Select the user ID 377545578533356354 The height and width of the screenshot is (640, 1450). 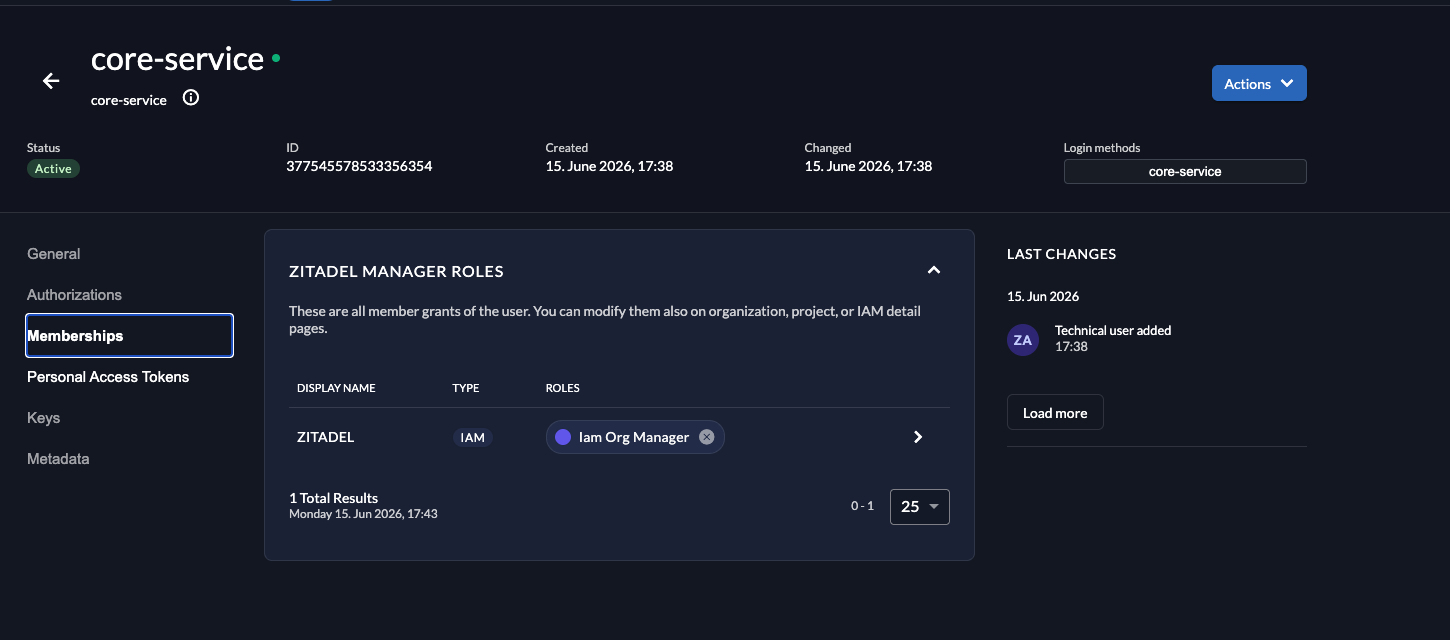(359, 166)
